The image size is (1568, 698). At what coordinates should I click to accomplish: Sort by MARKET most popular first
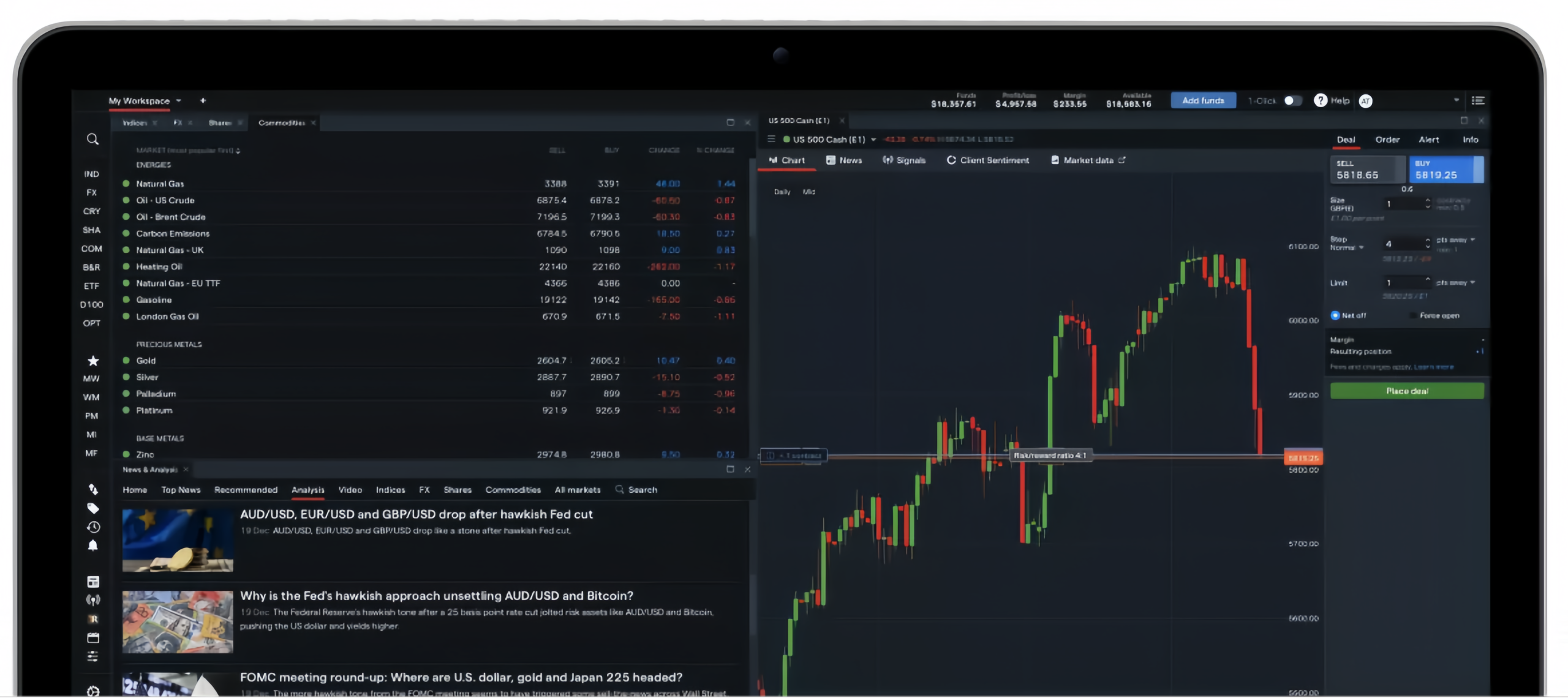pos(188,150)
